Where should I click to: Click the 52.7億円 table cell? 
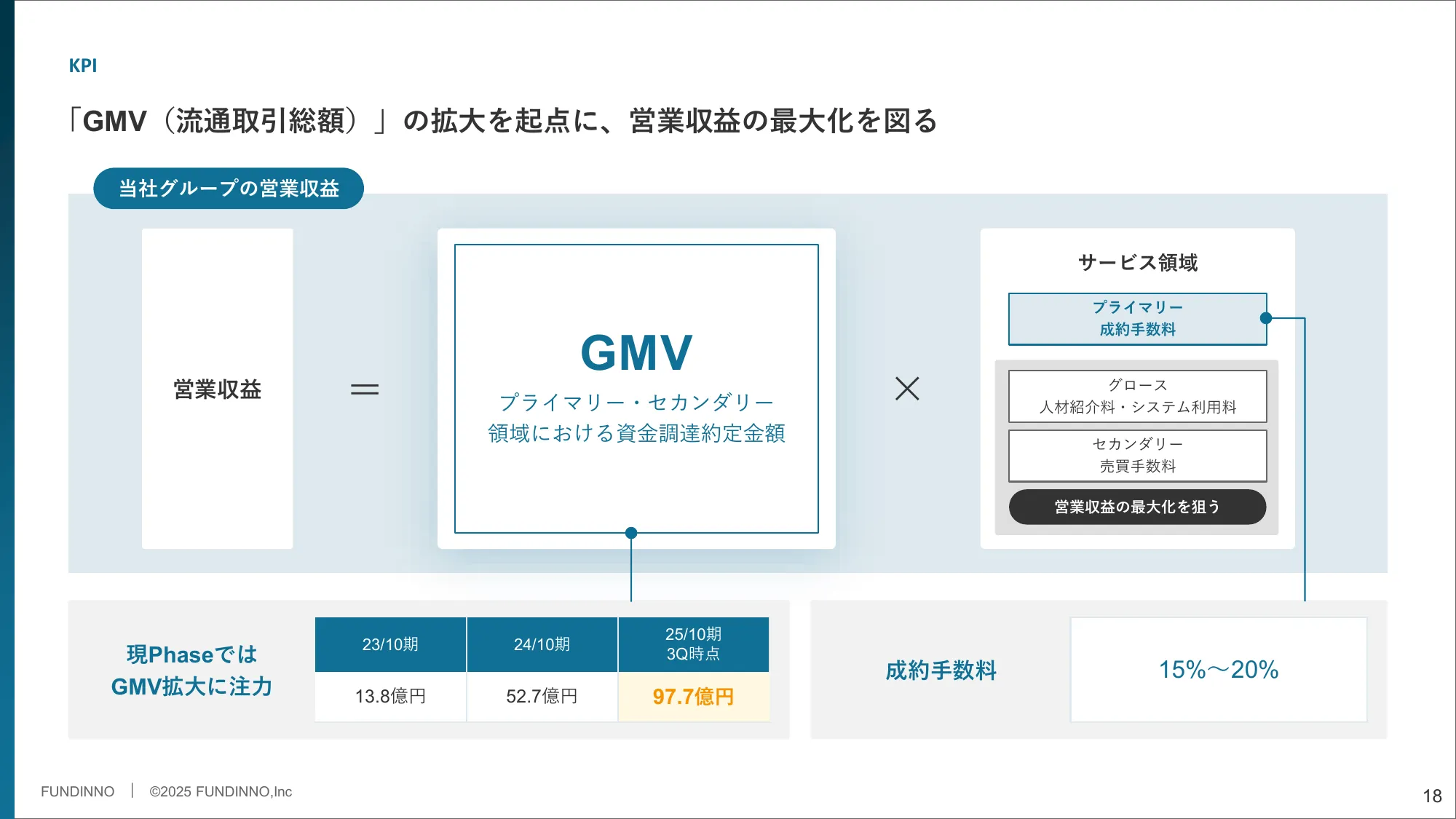[x=542, y=697]
